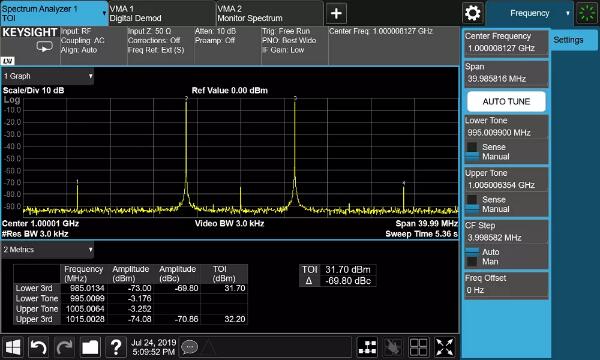Open the folder file icon

(x=90, y=347)
